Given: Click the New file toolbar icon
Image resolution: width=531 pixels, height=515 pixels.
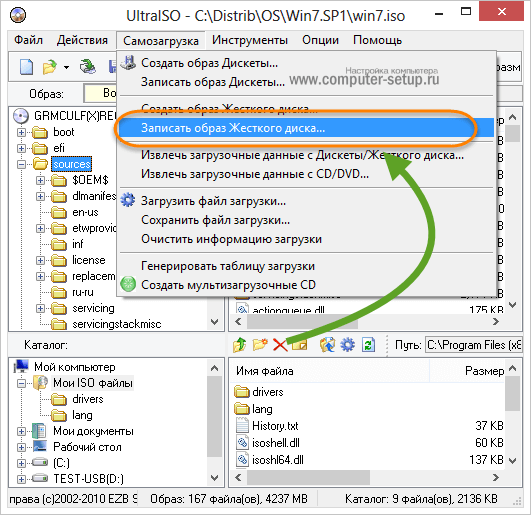Looking at the screenshot, I should [26, 67].
